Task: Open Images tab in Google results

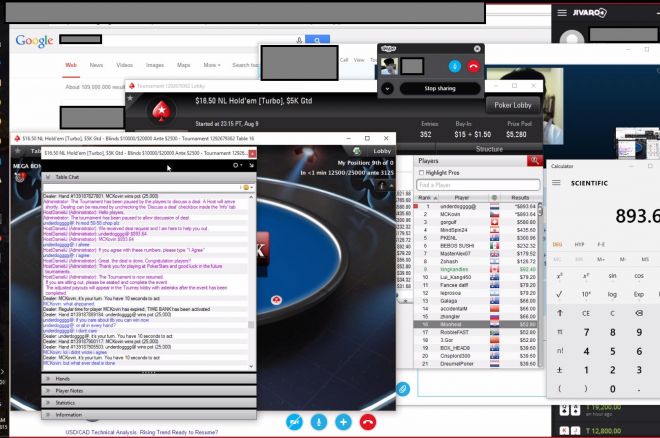Action: point(155,65)
